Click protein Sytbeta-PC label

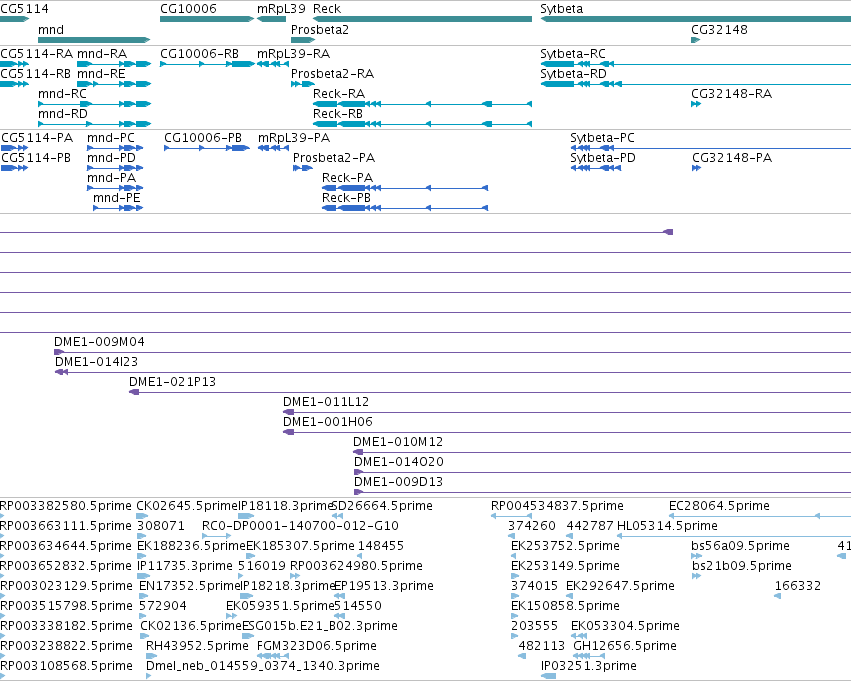point(602,138)
